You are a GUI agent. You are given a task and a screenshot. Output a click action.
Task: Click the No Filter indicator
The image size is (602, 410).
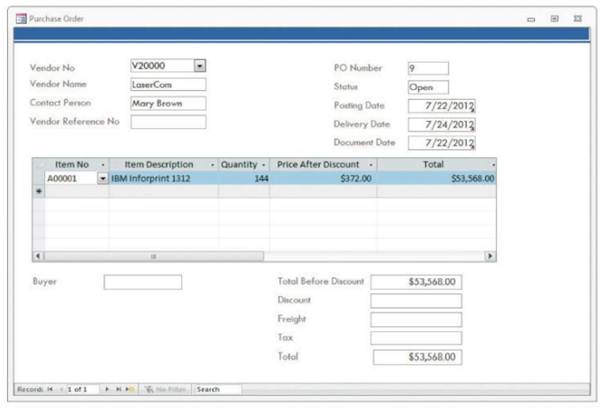click(x=165, y=389)
